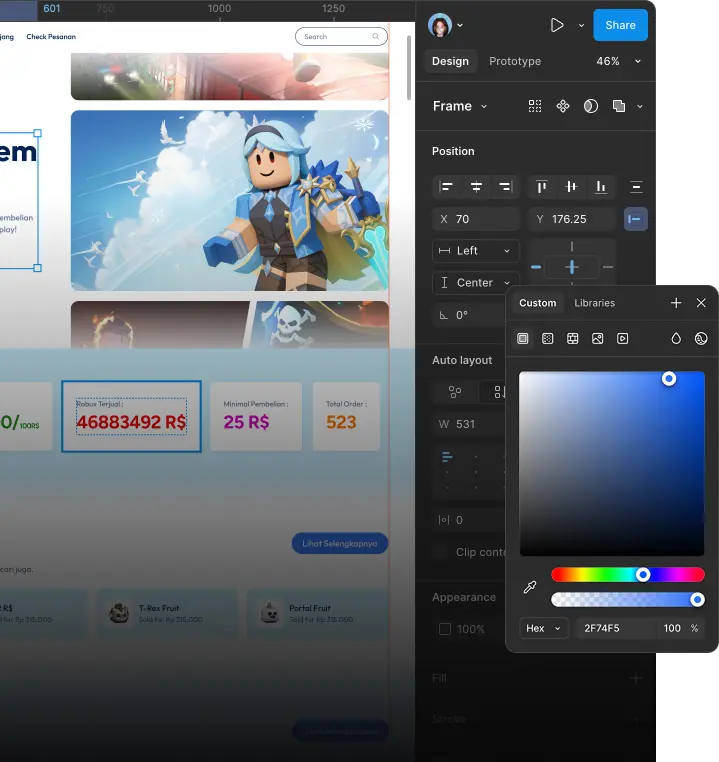This screenshot has width=719, height=762.
Task: Click the dotted grid selection icon
Action: pyautogui.click(x=535, y=106)
